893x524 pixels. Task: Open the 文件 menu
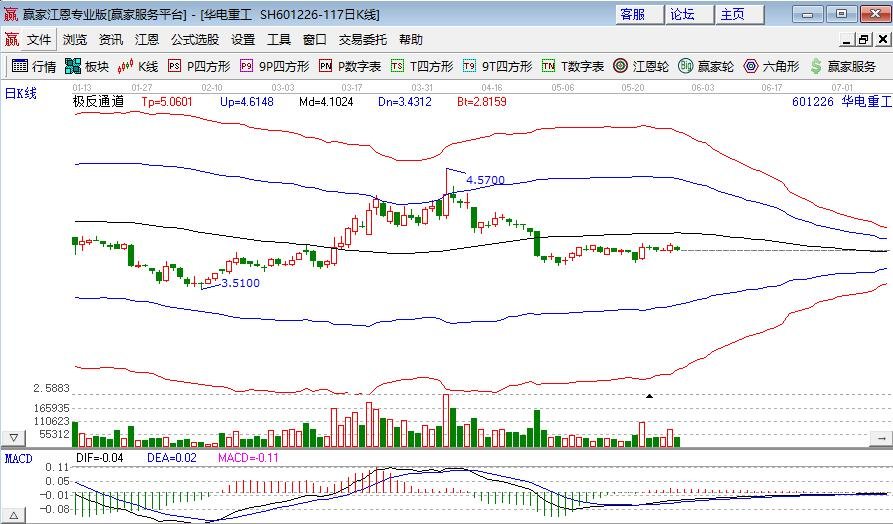tap(39, 39)
